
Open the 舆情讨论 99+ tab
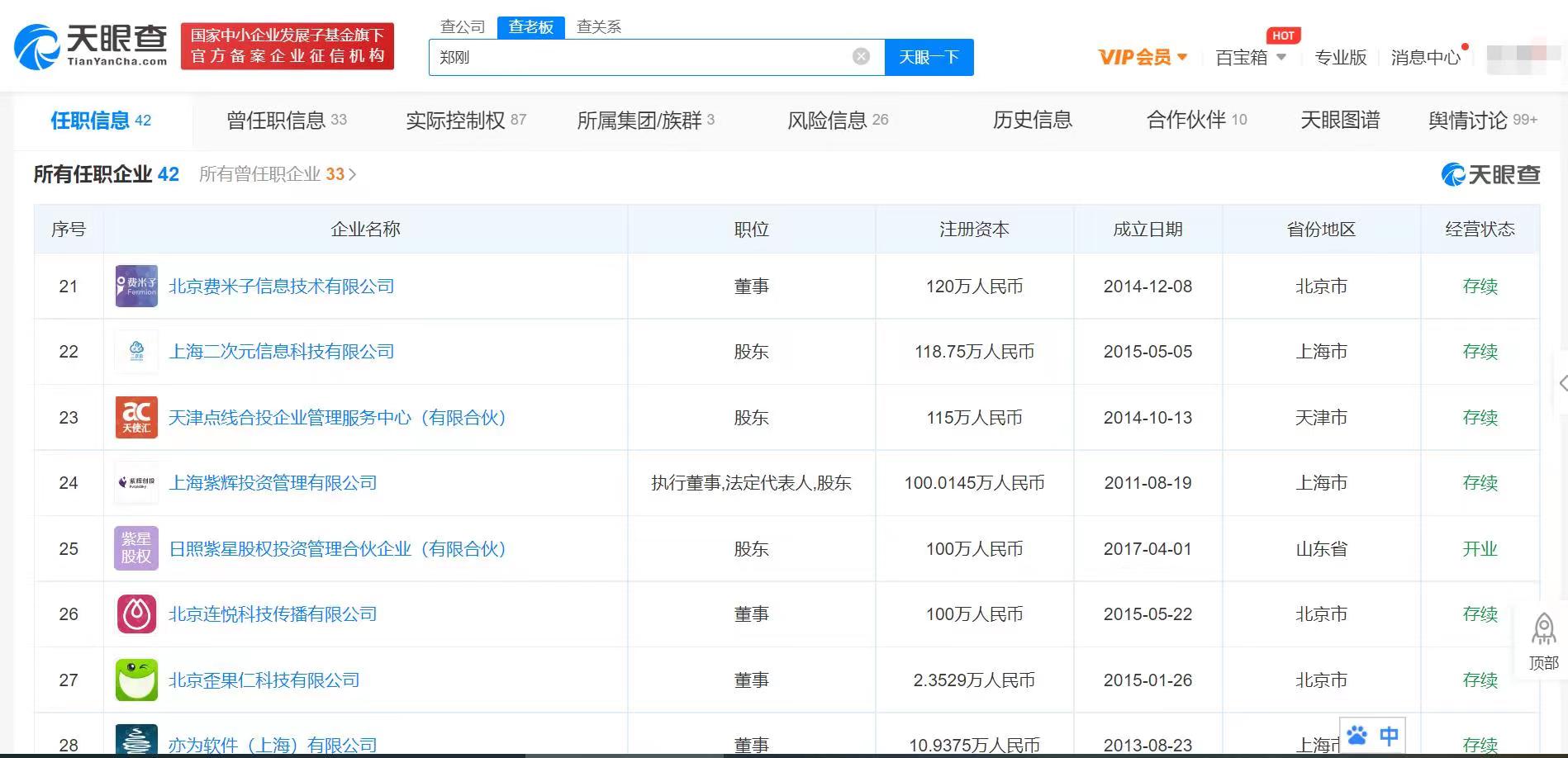tap(1483, 121)
